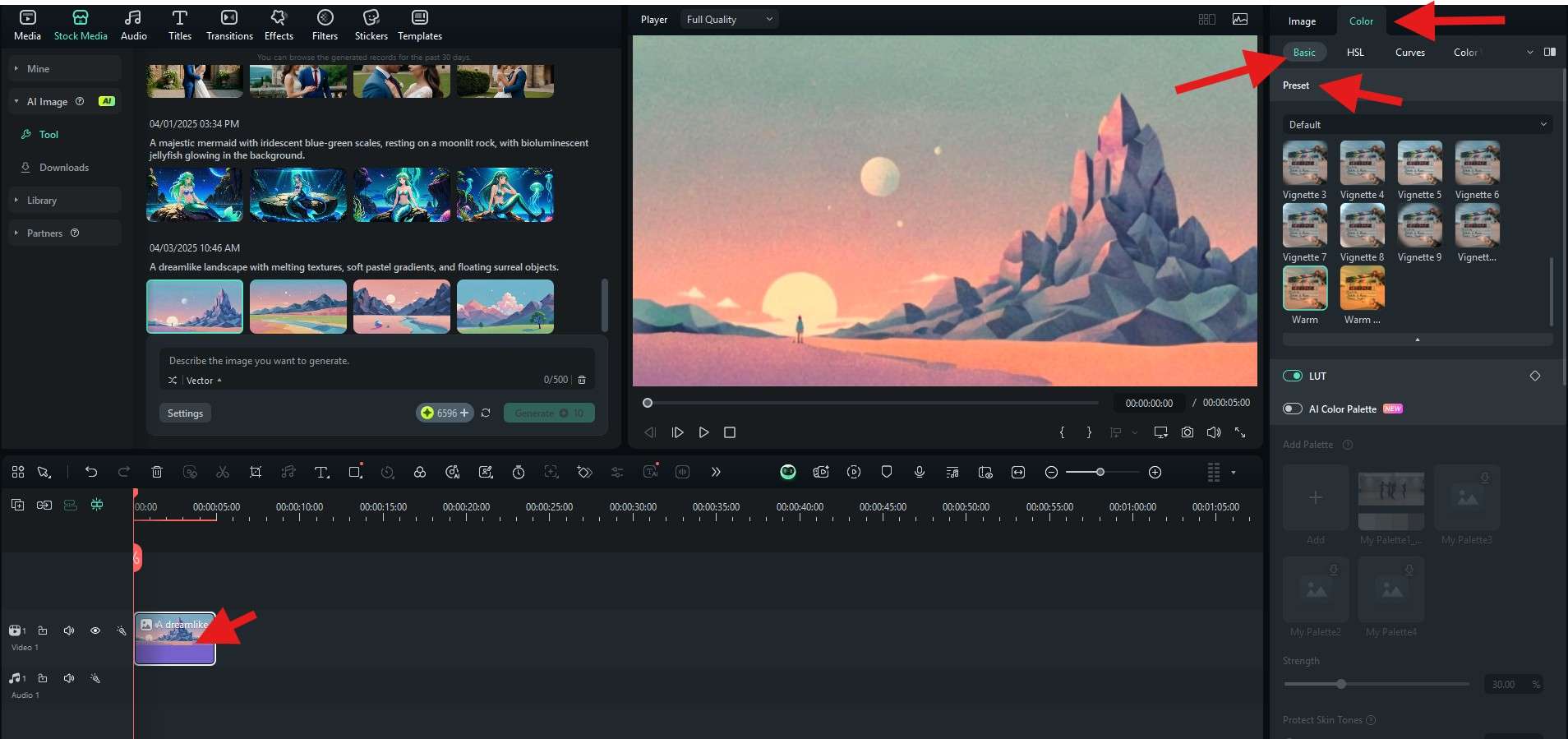The image size is (1568, 739).
Task: Open the Transitions tab
Action: [229, 25]
